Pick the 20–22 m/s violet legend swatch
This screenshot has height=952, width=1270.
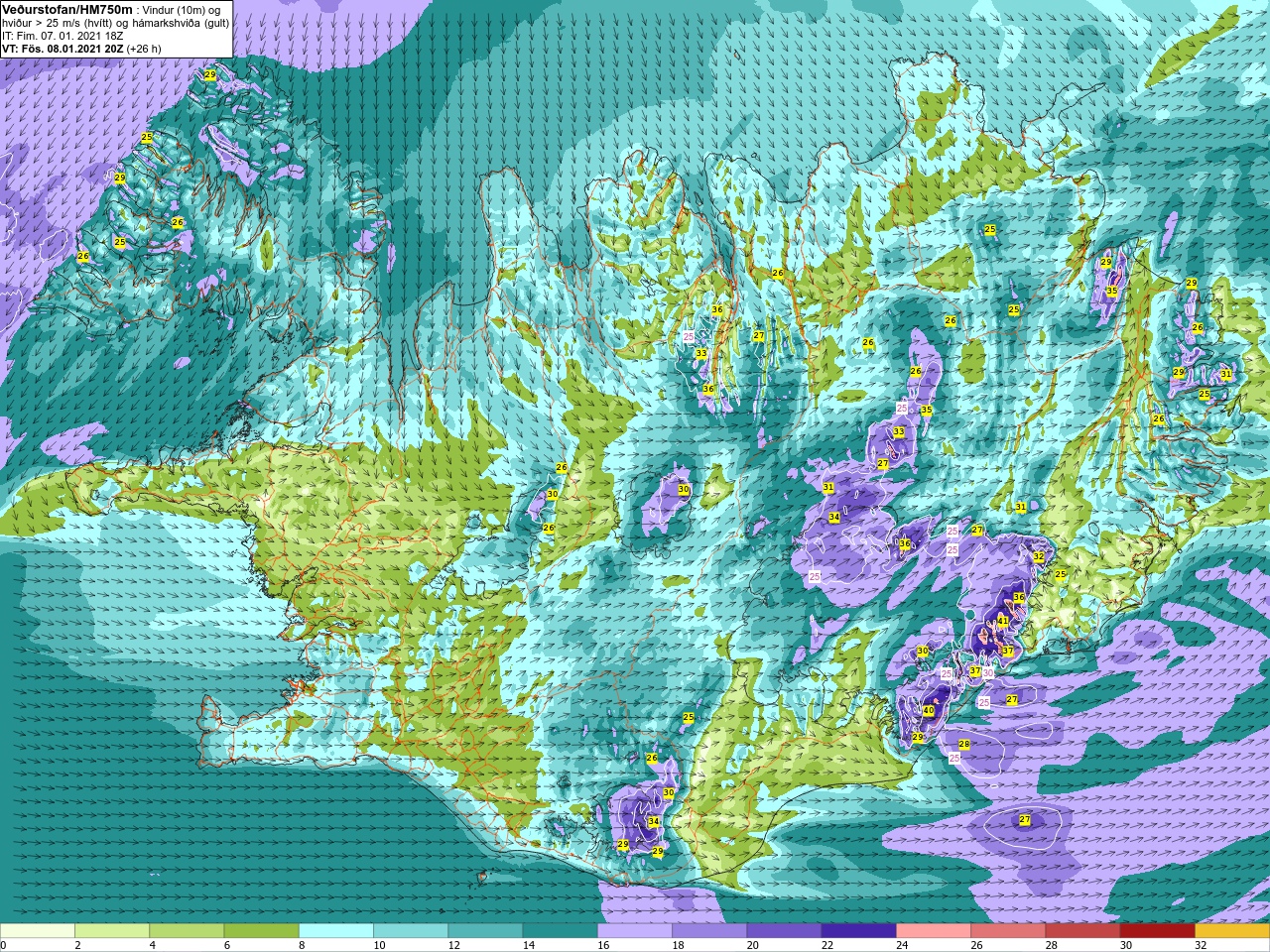point(784,931)
